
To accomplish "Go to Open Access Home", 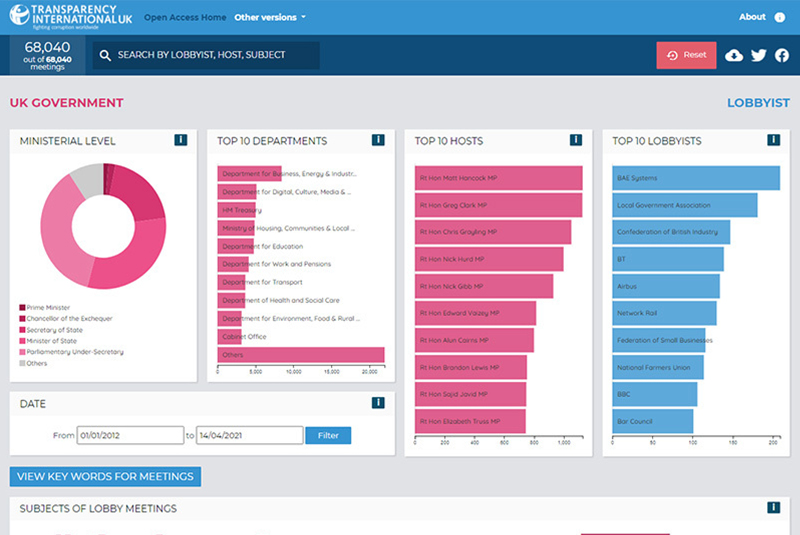I will (x=185, y=17).
